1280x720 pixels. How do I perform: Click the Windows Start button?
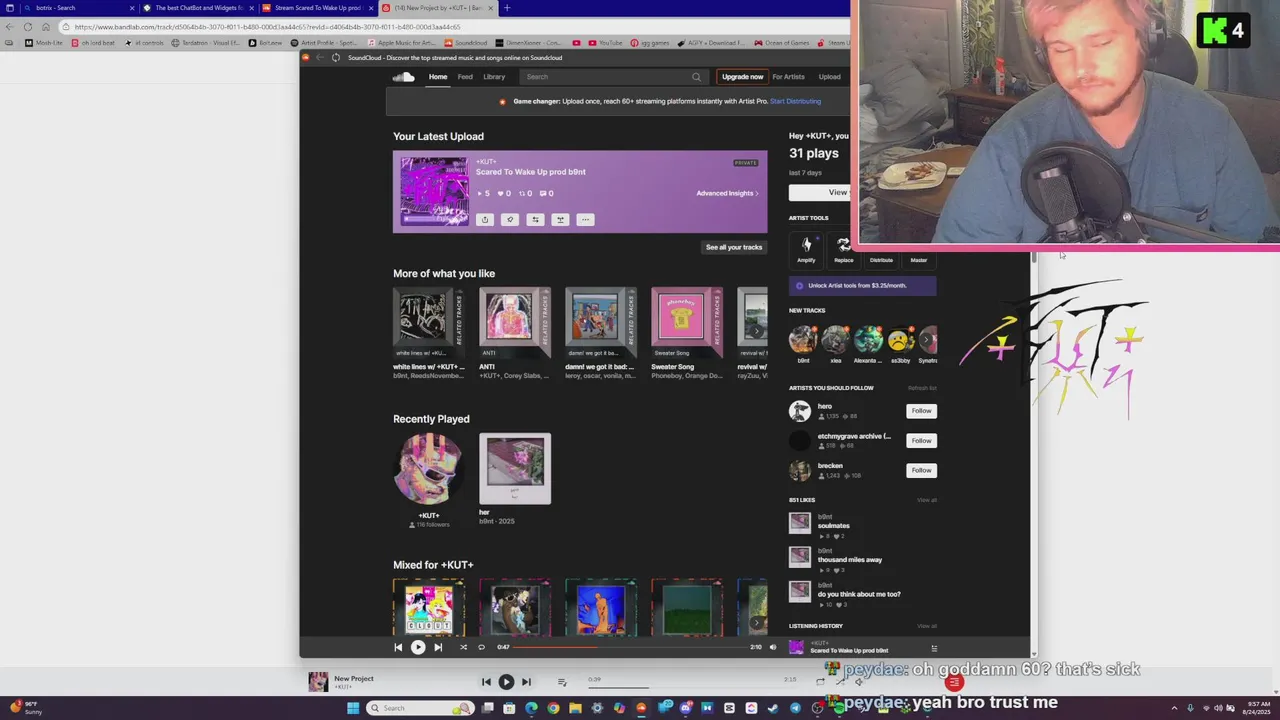click(352, 708)
